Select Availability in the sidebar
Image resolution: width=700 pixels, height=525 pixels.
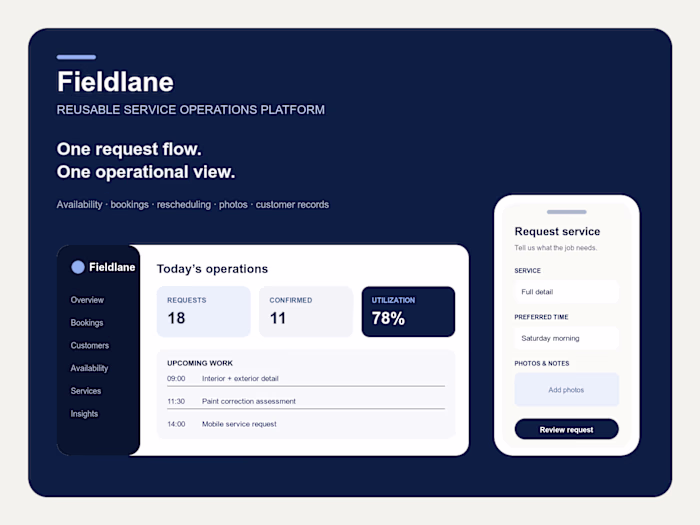(89, 368)
